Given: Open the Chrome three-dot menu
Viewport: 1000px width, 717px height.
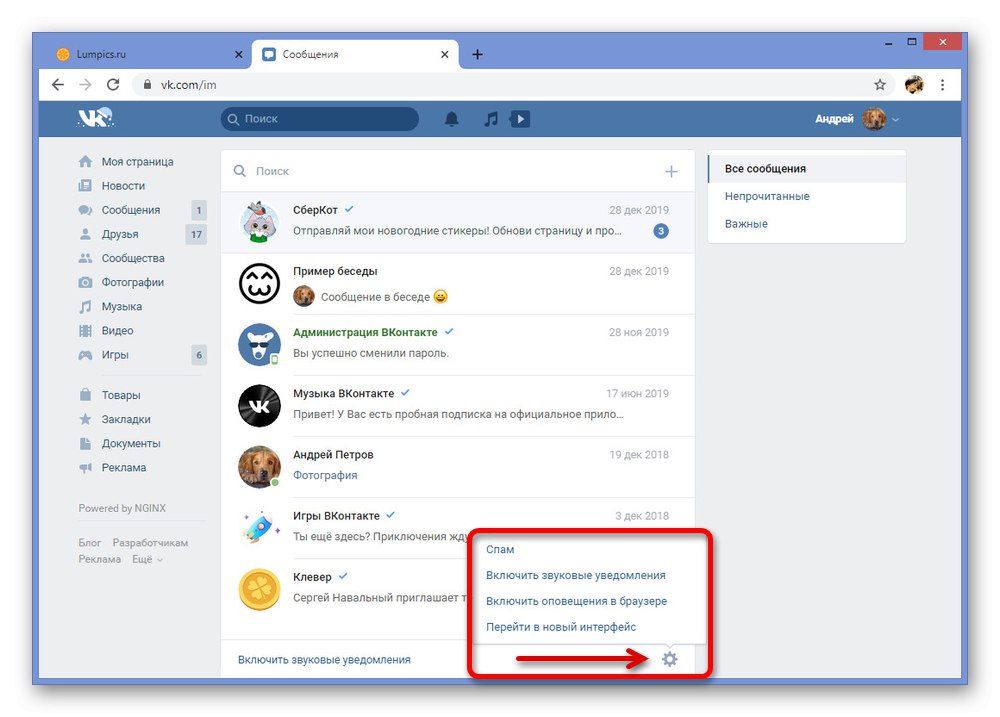Looking at the screenshot, I should [943, 85].
